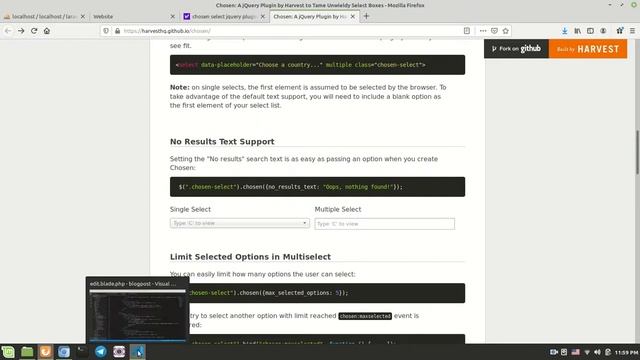The width and height of the screenshot is (640, 360).
Task: Open the screen recorder taskbar icon
Action: pos(119,352)
